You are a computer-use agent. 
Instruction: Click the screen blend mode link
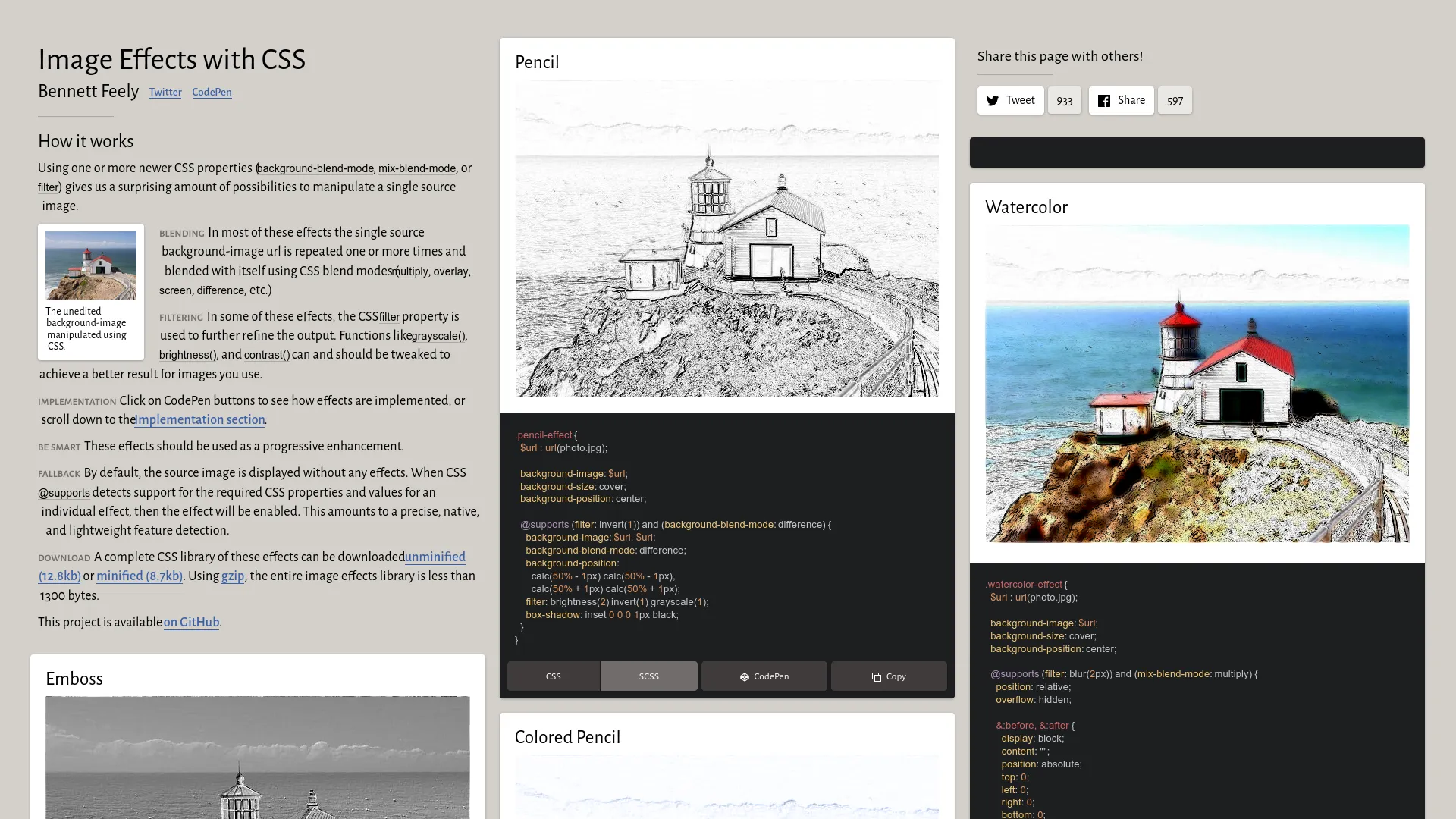click(175, 290)
